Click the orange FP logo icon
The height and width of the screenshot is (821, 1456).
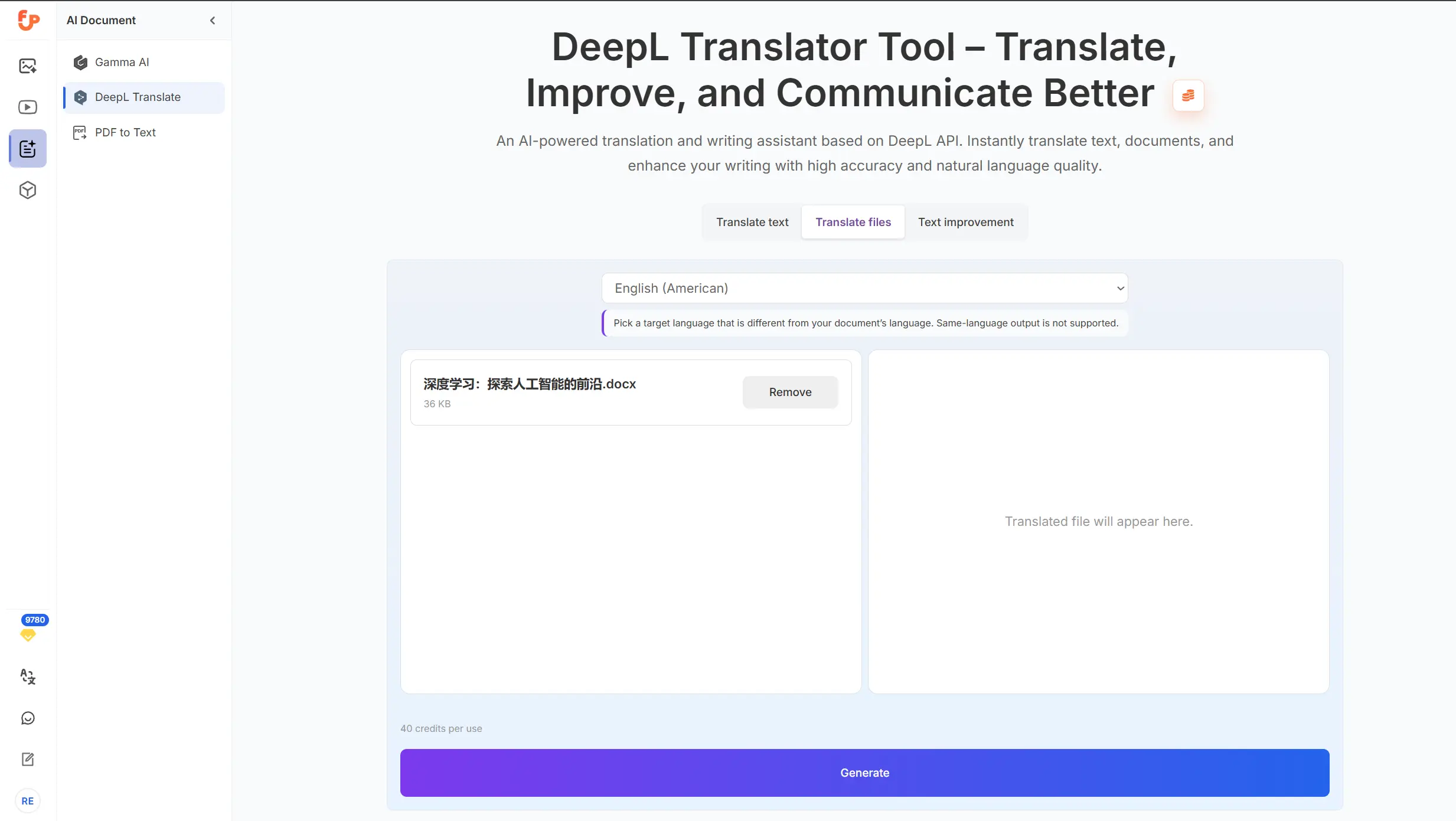(28, 20)
